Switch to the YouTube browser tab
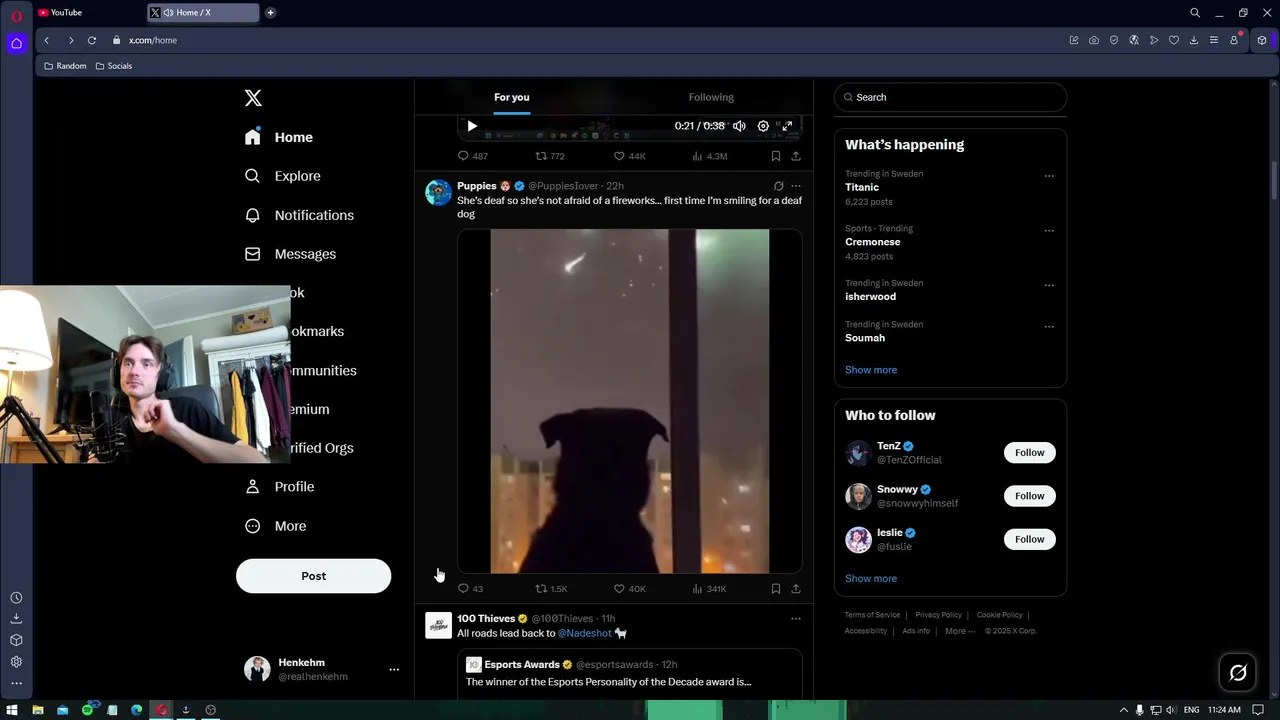The height and width of the screenshot is (720, 1280). [88, 13]
